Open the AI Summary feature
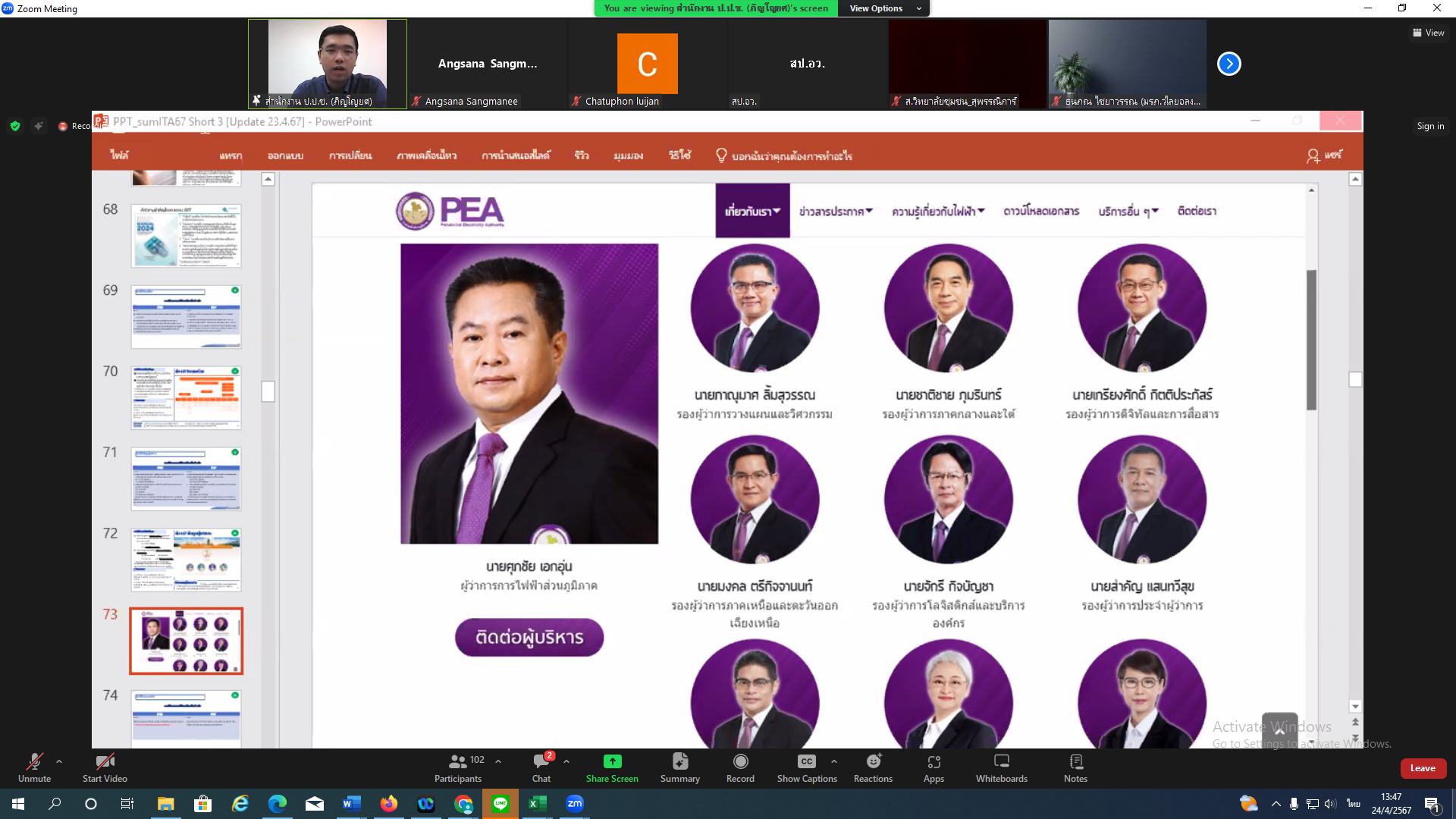This screenshot has width=1456, height=819. [x=680, y=767]
